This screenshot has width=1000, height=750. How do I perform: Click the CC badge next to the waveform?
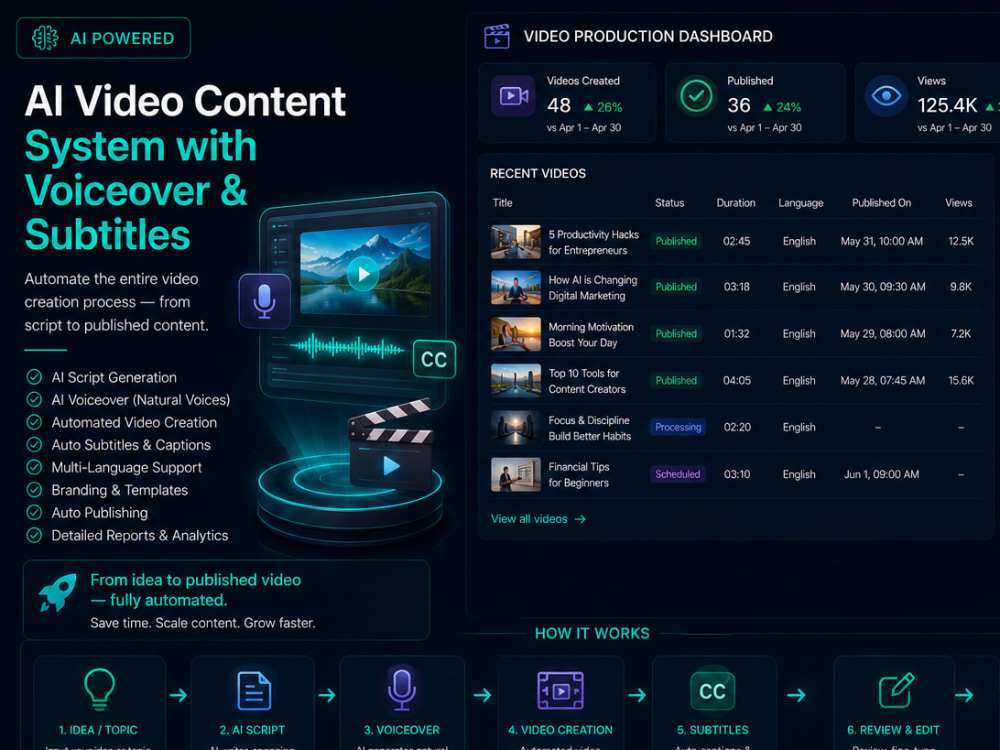point(434,359)
